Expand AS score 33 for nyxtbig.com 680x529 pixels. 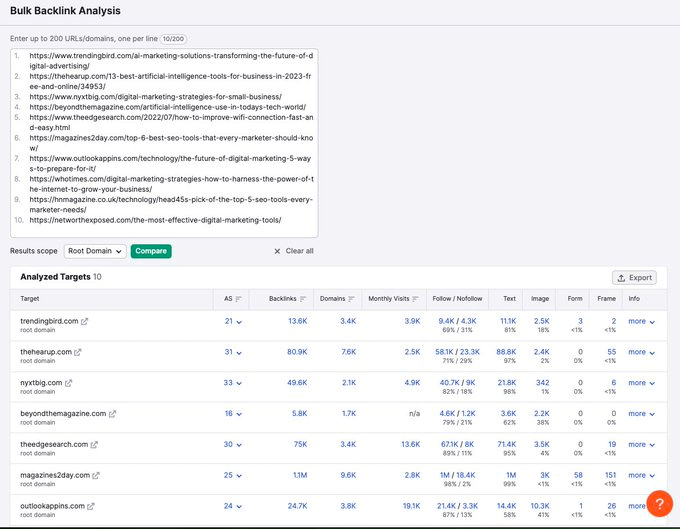(233, 383)
